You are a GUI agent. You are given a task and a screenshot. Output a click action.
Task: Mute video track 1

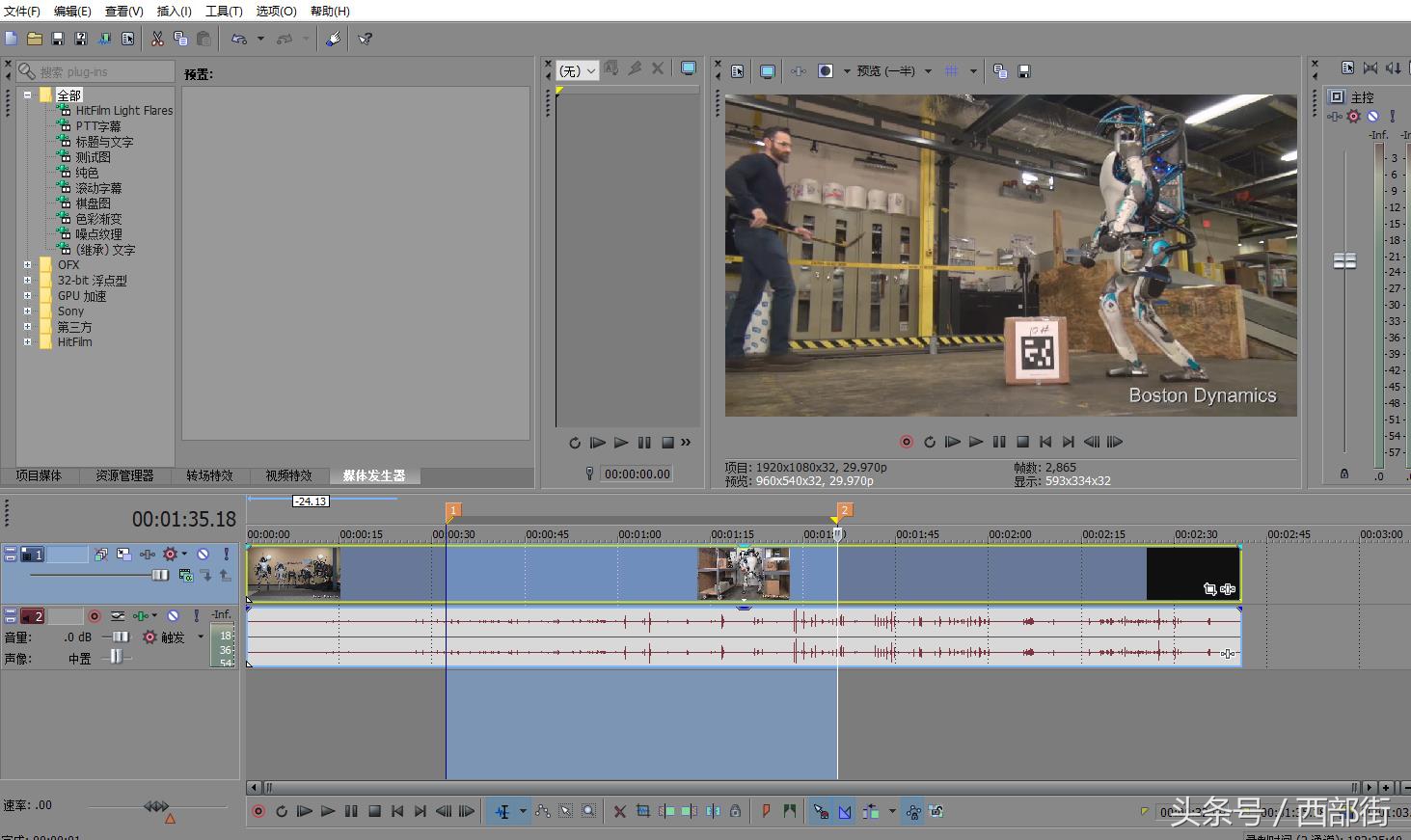point(203,555)
